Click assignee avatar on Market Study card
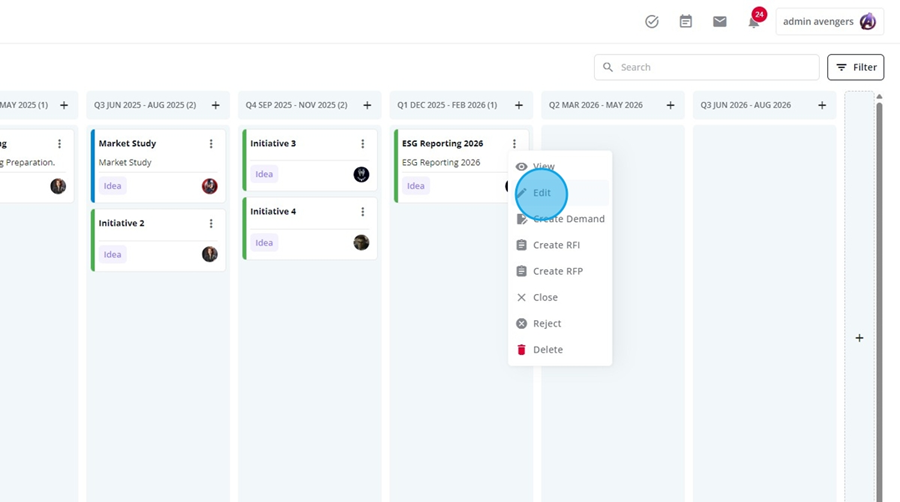Image resolution: width=900 pixels, height=502 pixels. click(210, 186)
